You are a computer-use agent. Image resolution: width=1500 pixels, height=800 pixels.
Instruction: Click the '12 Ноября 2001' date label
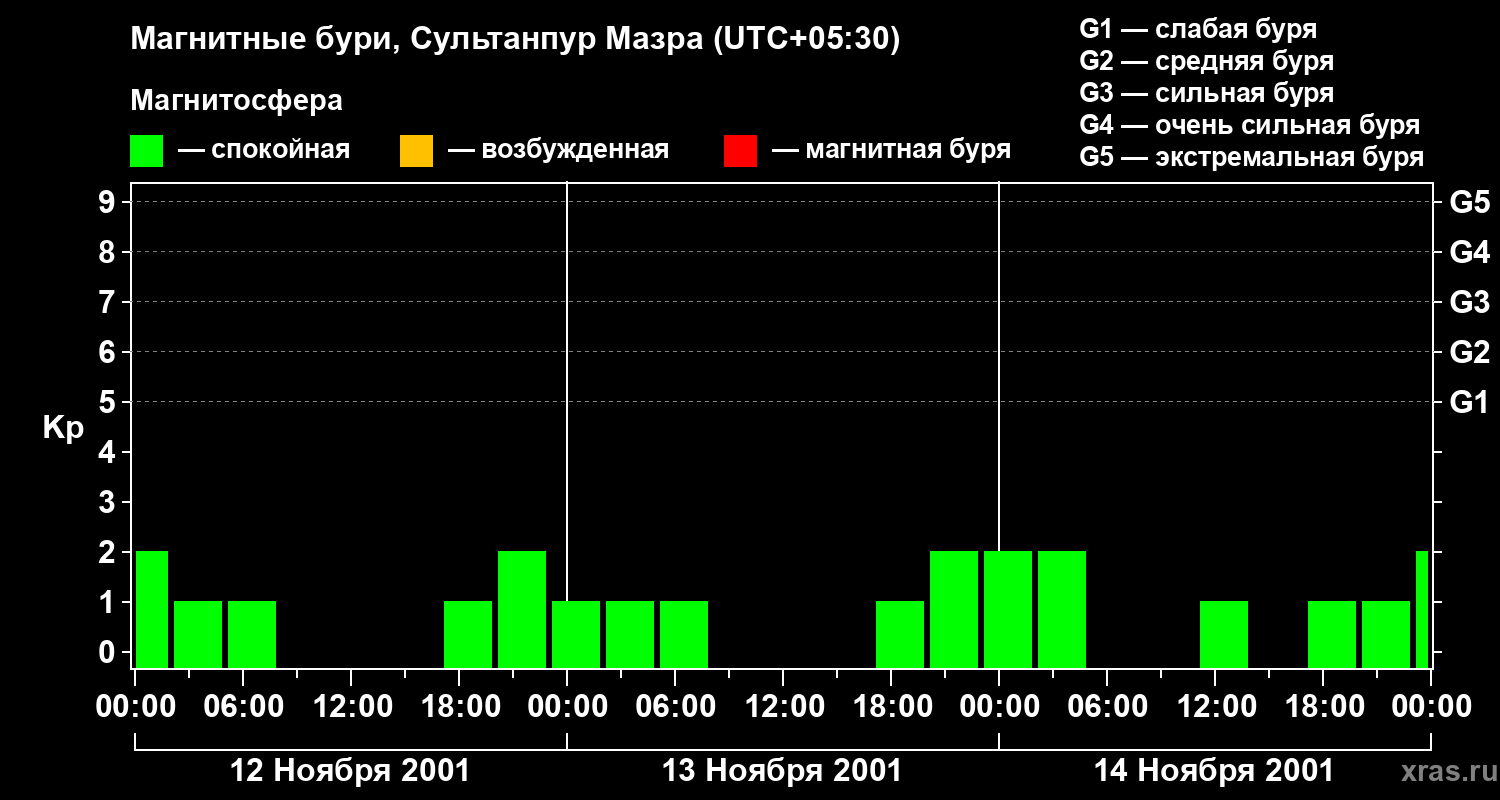(350, 771)
